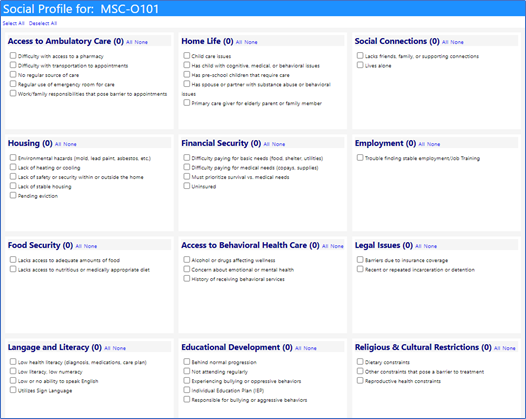The width and height of the screenshot is (526, 419).
Task: Click 'All' link next to Home Life
Action: [x=239, y=42]
